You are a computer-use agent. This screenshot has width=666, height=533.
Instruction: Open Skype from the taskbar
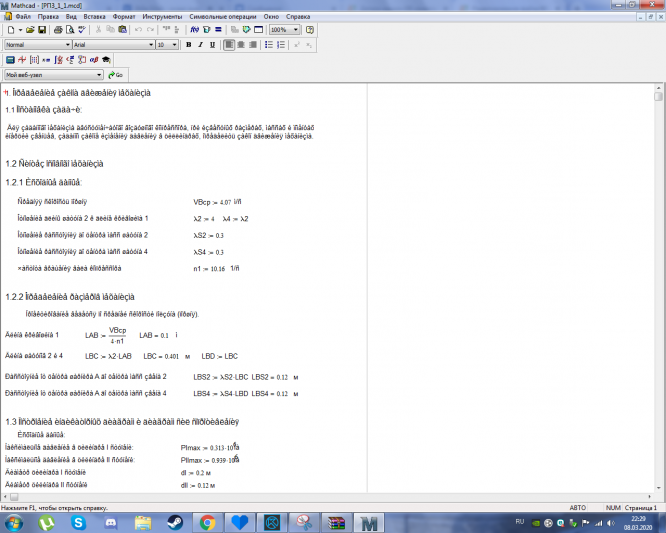79,523
